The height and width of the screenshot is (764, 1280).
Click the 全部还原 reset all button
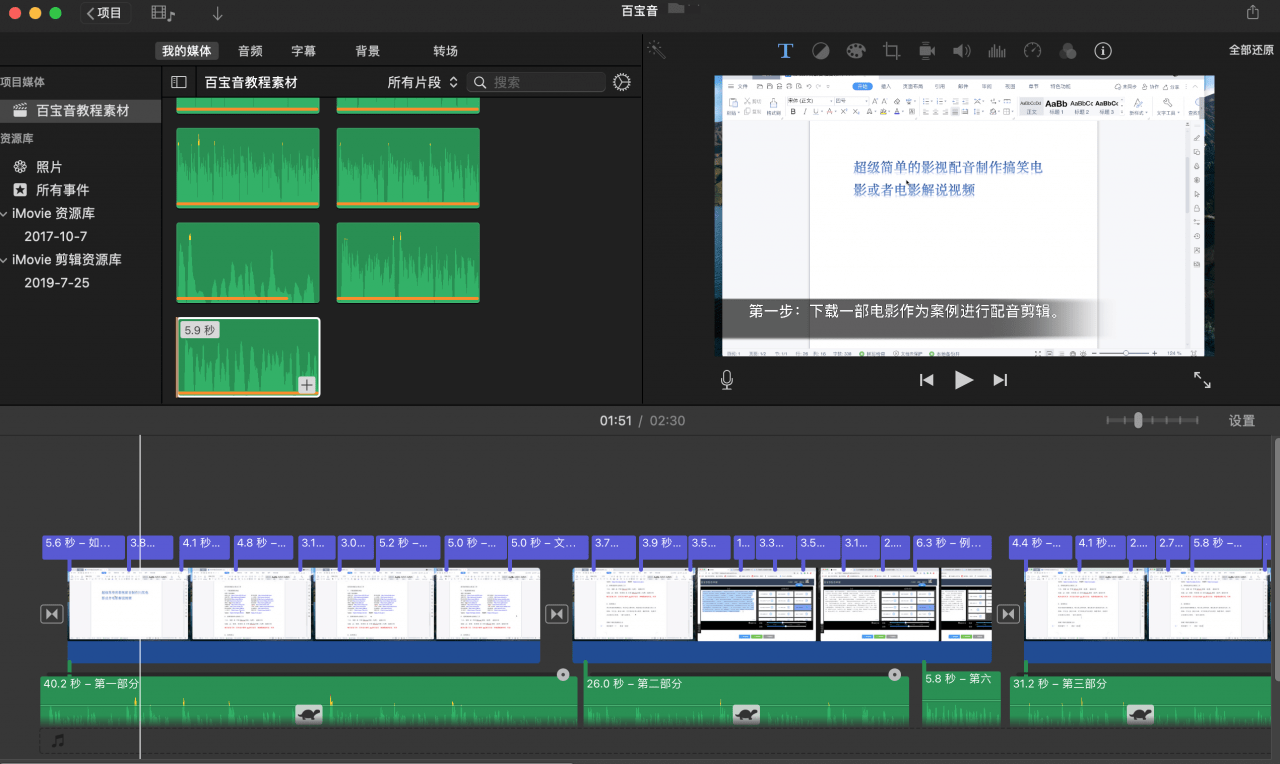click(x=1251, y=51)
